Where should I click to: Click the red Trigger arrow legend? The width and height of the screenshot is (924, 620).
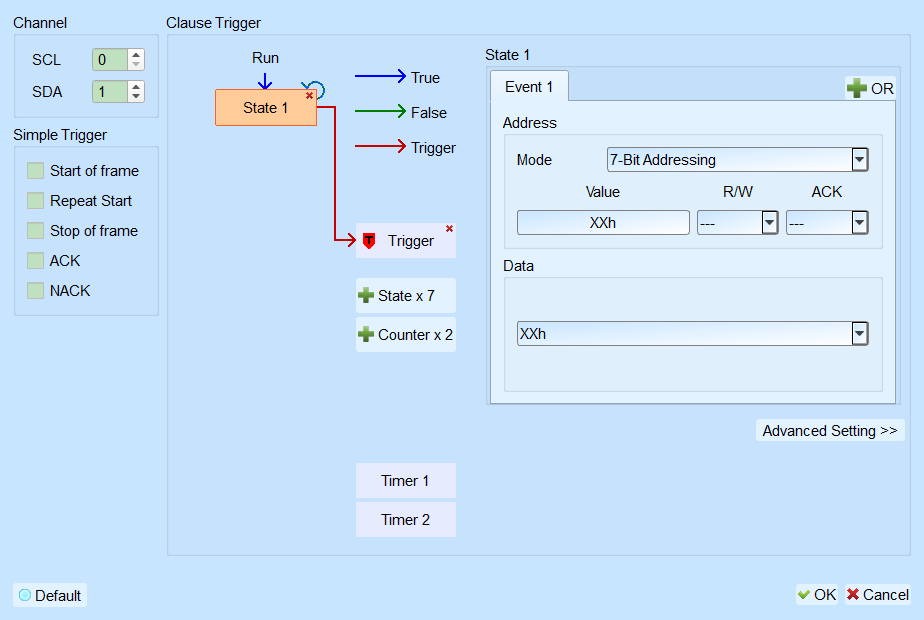[x=380, y=146]
